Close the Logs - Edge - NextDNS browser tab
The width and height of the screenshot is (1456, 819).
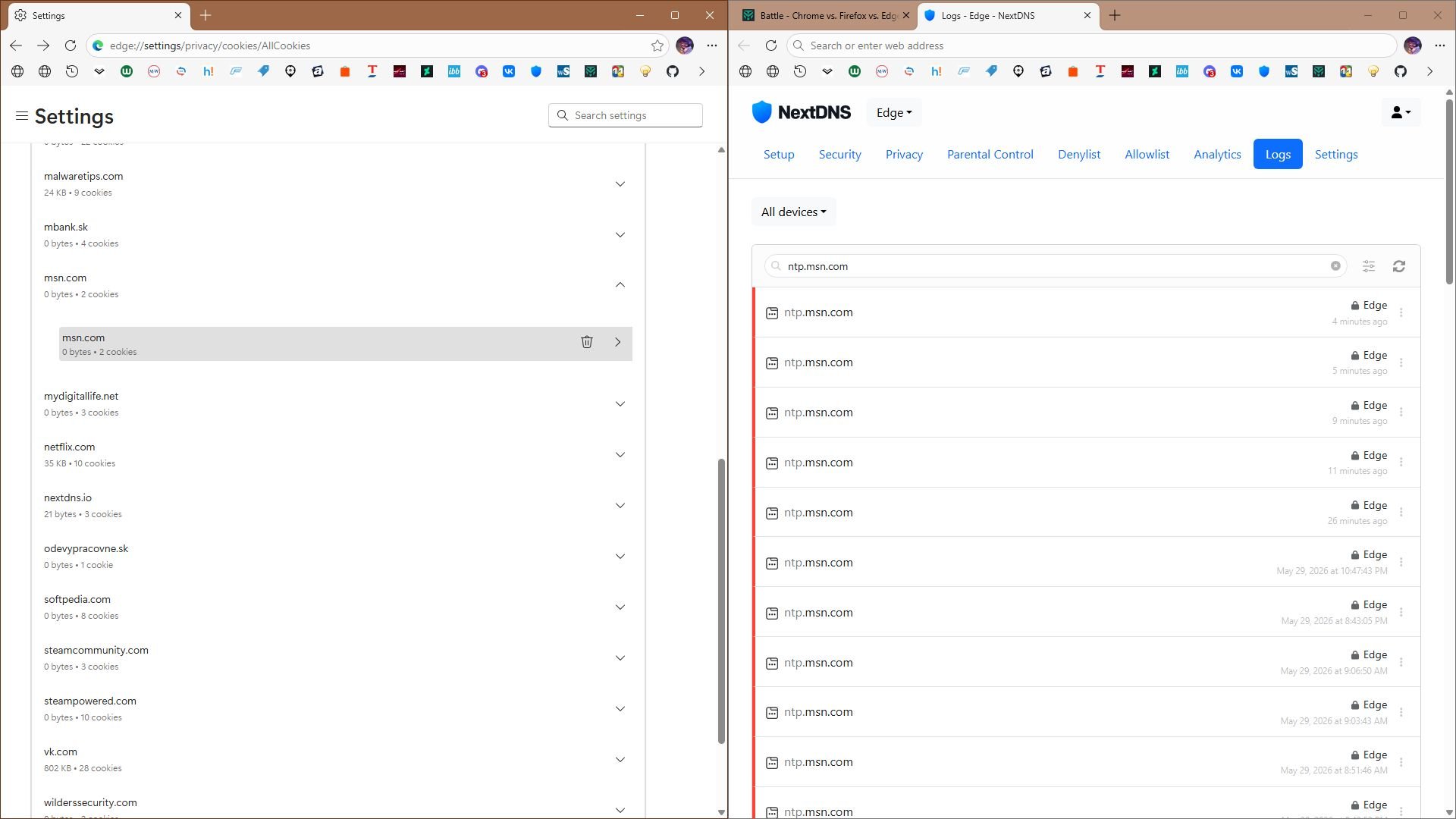(x=1087, y=15)
